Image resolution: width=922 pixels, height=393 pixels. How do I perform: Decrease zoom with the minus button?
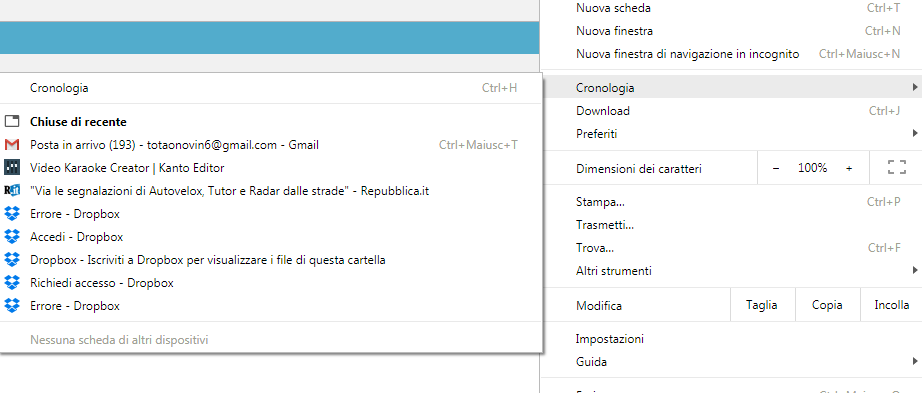pyautogui.click(x=776, y=168)
